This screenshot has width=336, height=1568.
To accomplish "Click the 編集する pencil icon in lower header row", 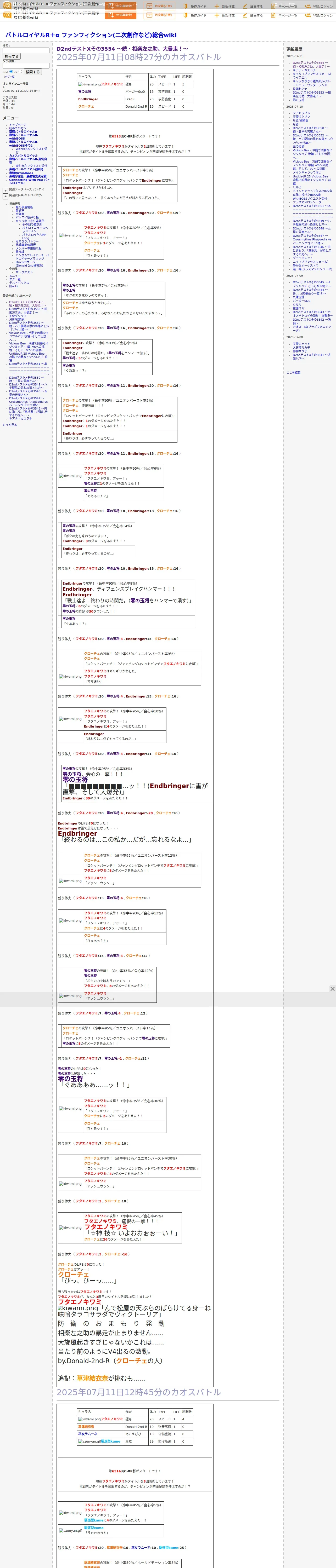I will point(245,15).
